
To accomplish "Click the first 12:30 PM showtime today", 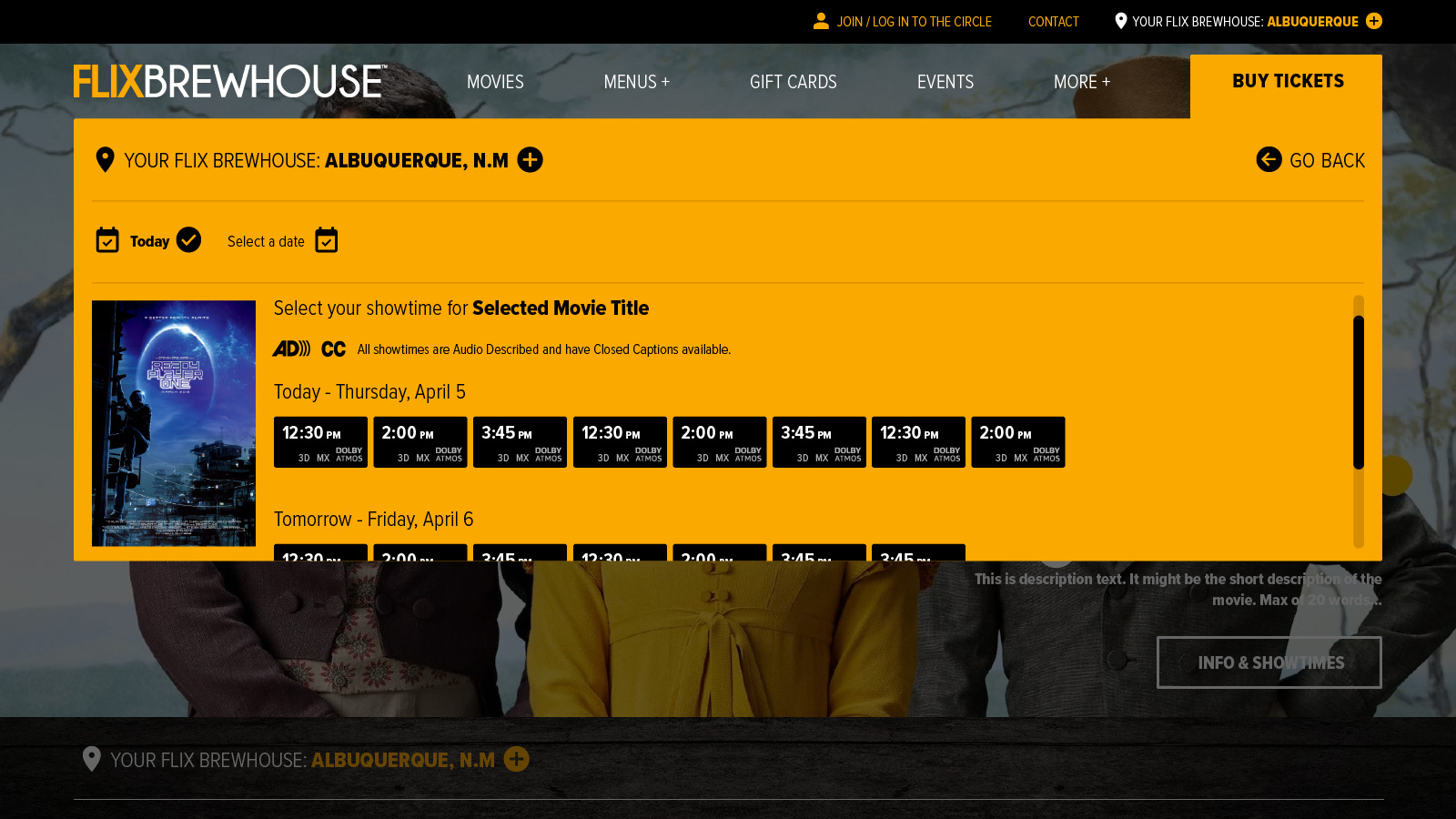I will coord(320,441).
